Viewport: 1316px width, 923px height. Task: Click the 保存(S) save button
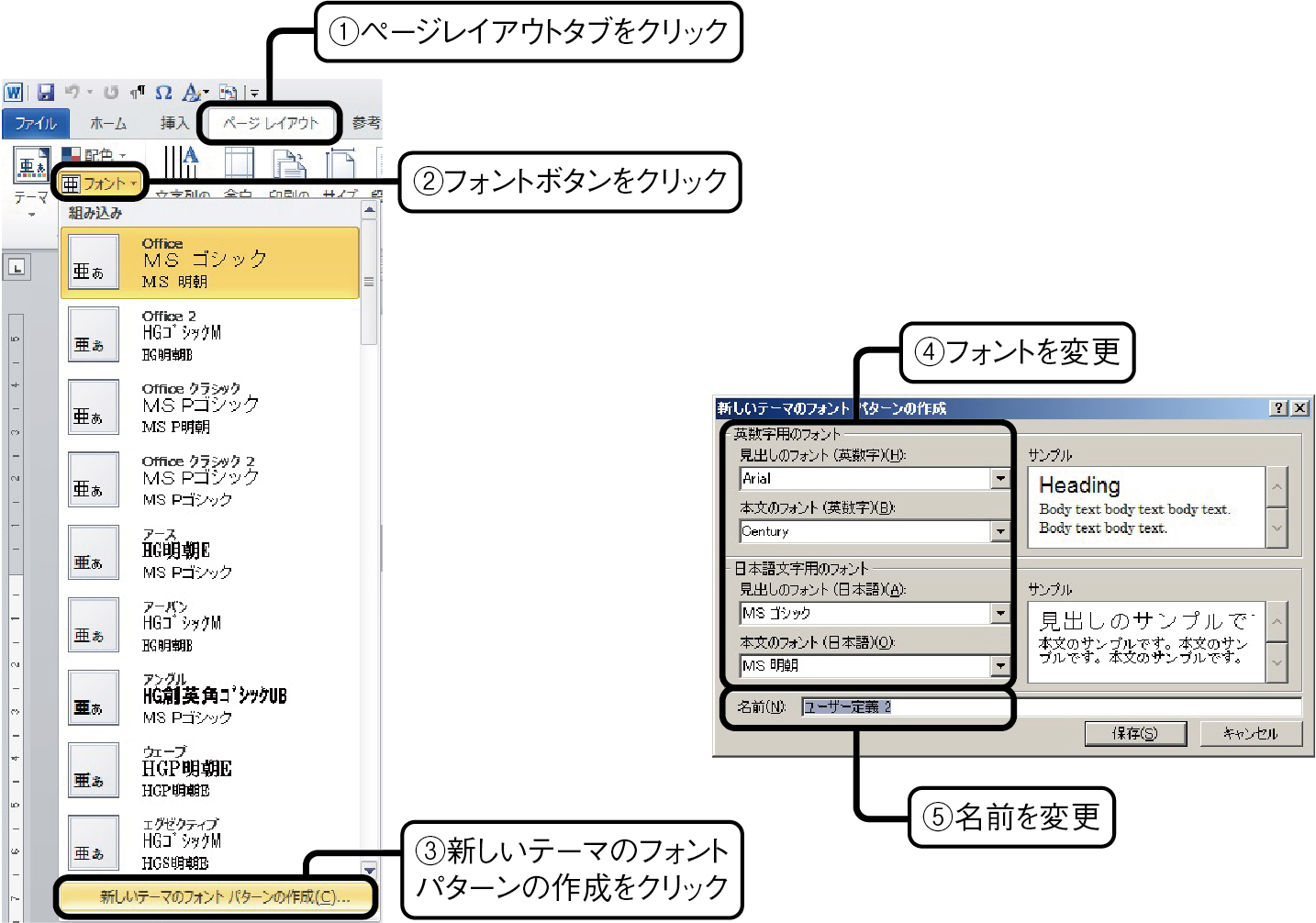(1135, 733)
